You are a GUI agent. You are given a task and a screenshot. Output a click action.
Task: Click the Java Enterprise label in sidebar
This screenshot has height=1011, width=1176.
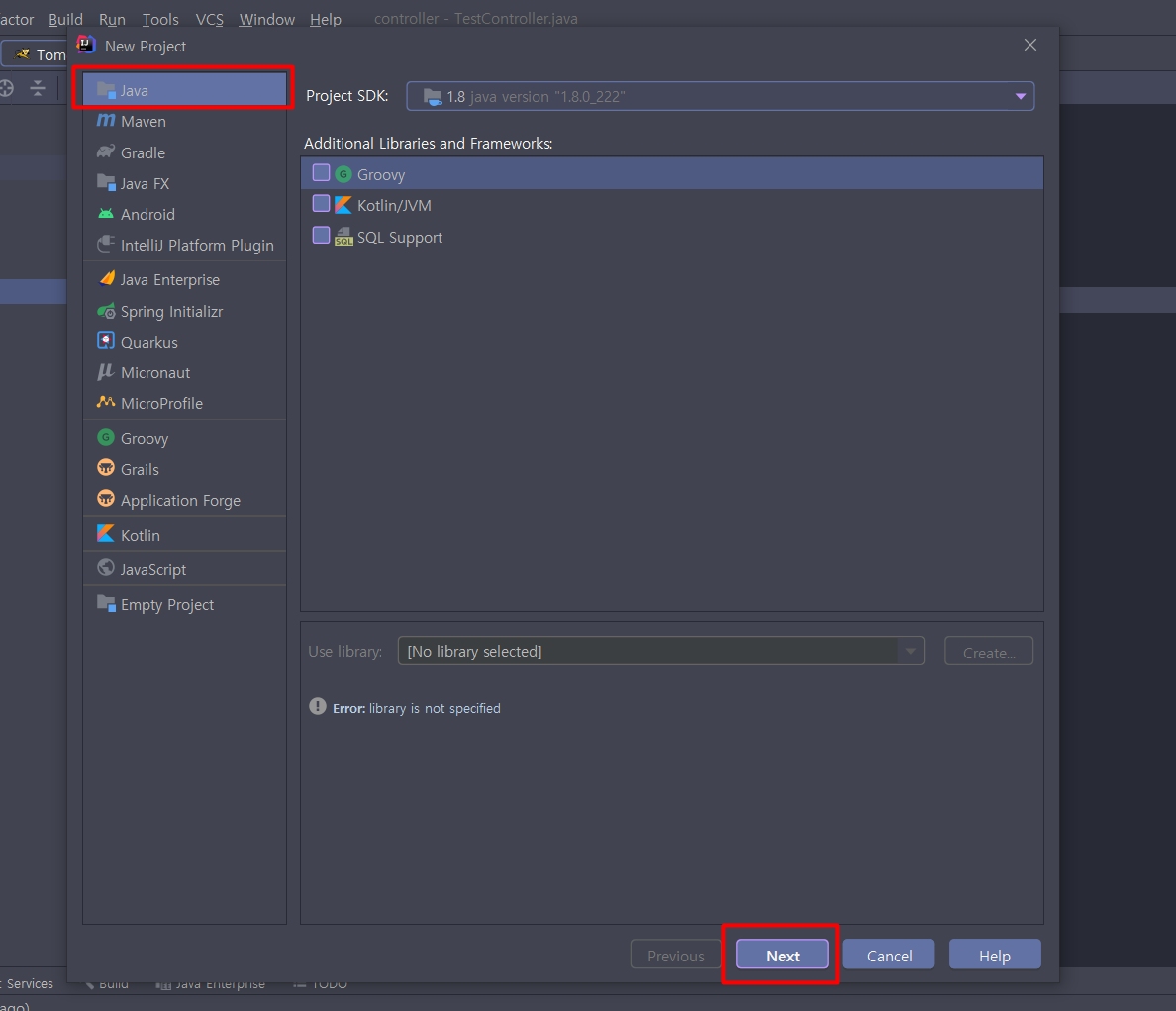170,280
